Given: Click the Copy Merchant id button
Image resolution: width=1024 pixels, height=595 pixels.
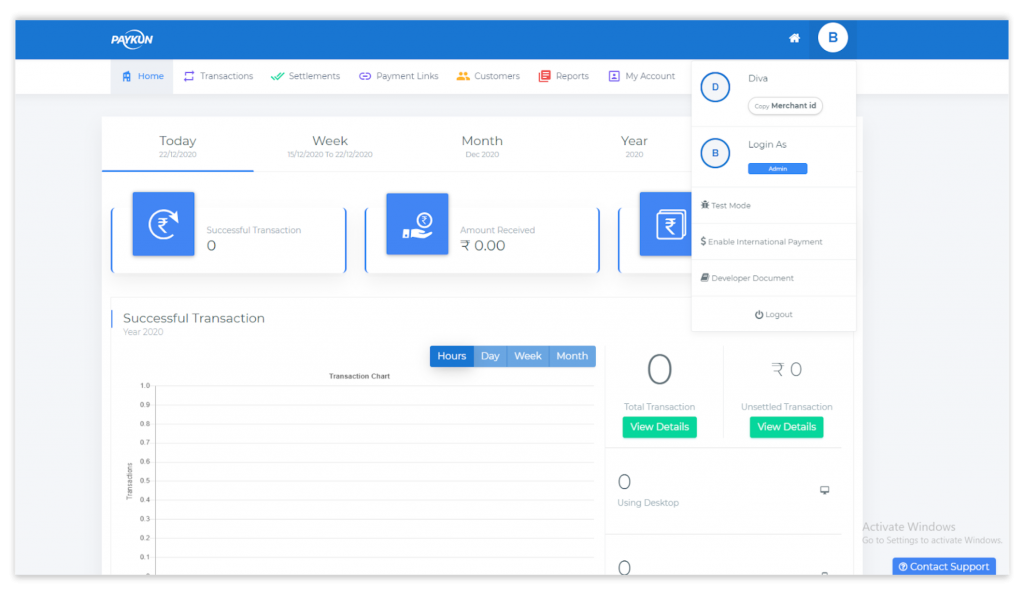Looking at the screenshot, I should [785, 106].
